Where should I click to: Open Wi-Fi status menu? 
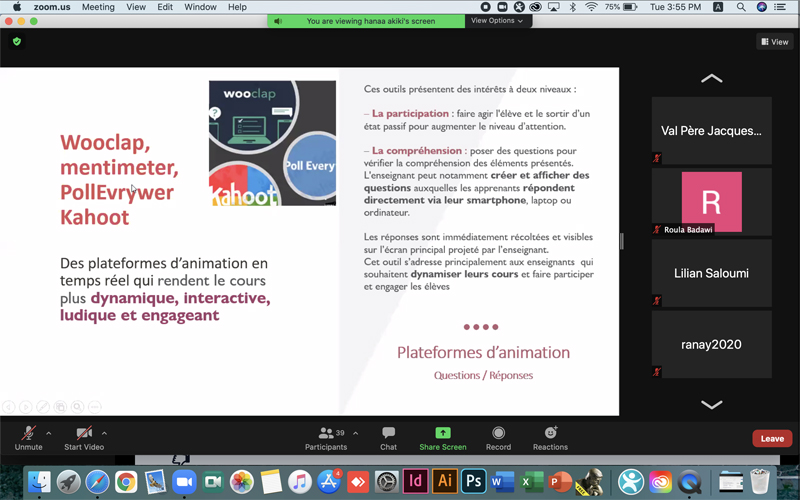pos(591,7)
